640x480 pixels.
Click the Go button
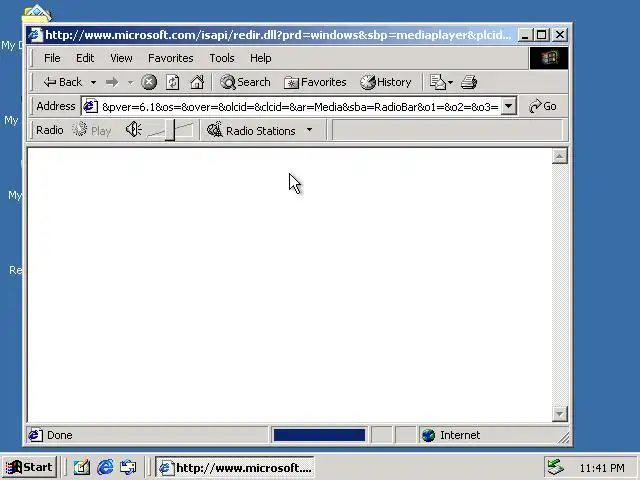coord(542,107)
